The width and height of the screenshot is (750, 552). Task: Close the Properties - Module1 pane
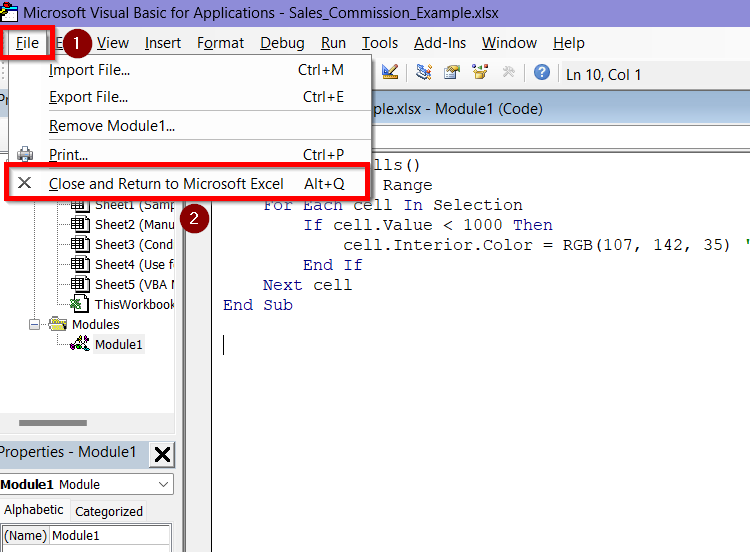click(162, 454)
